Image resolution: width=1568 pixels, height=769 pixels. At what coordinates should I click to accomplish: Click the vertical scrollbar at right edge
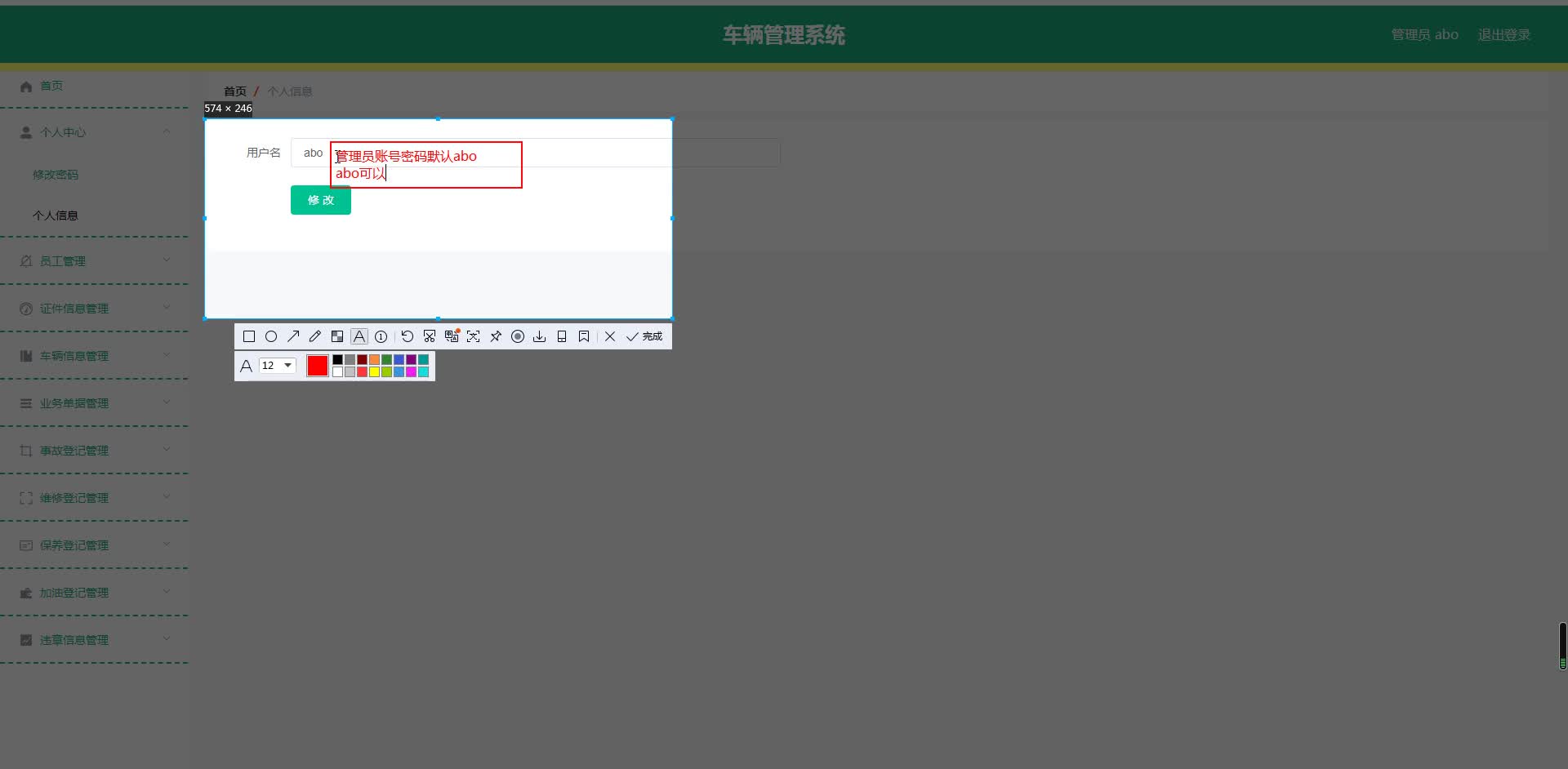[x=1562, y=646]
